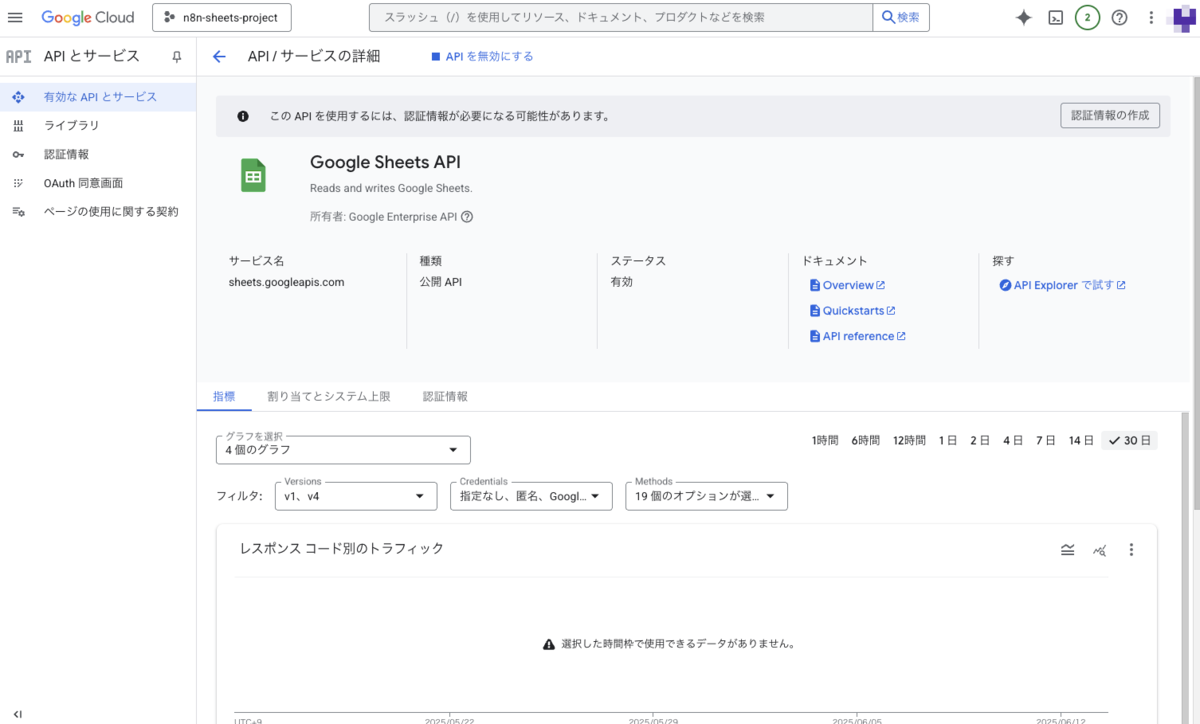Open the hamburger navigation menu
Viewport: 1200px width, 724px height.
coord(15,18)
